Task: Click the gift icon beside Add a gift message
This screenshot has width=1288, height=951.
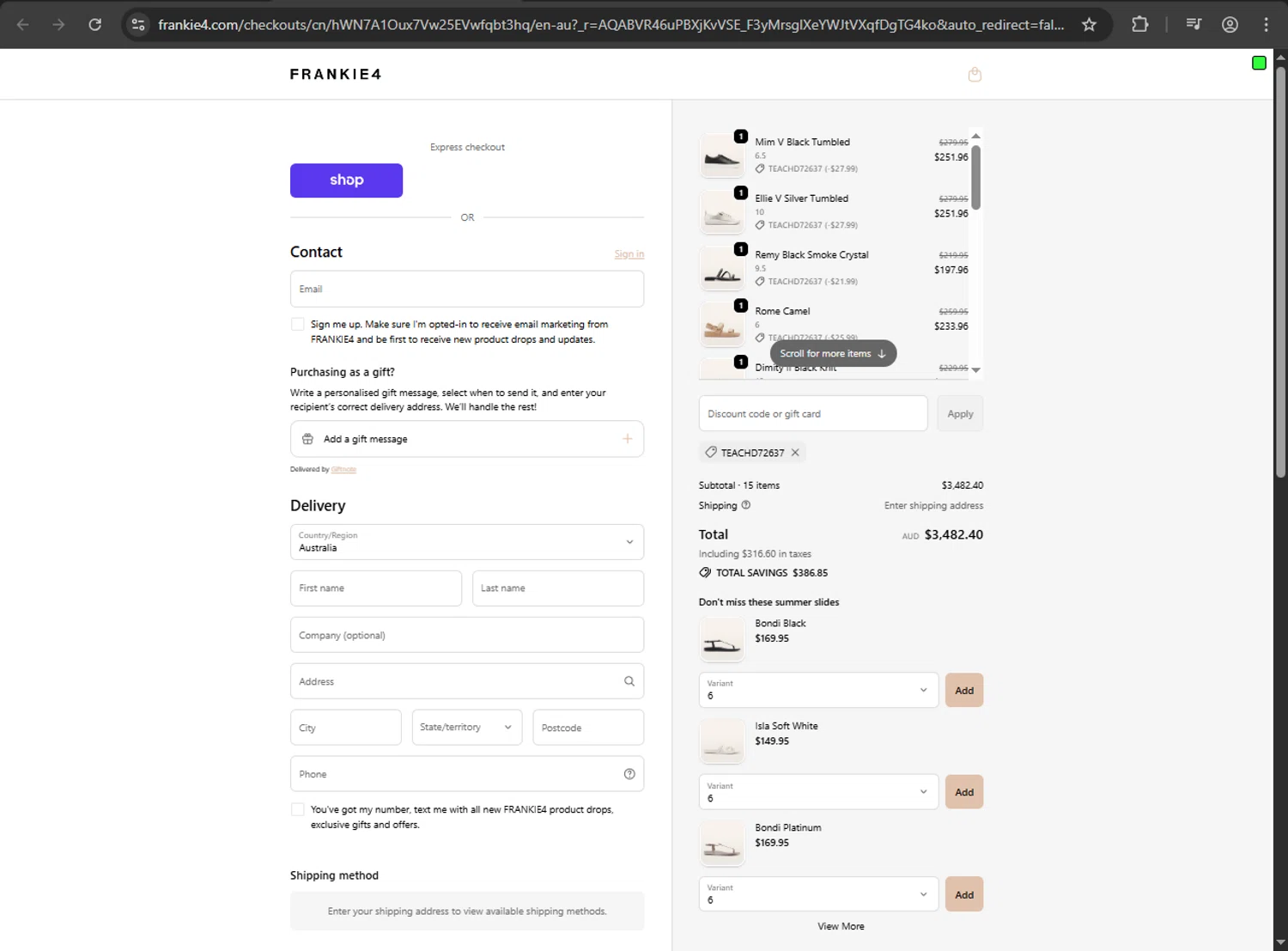Action: 307,439
